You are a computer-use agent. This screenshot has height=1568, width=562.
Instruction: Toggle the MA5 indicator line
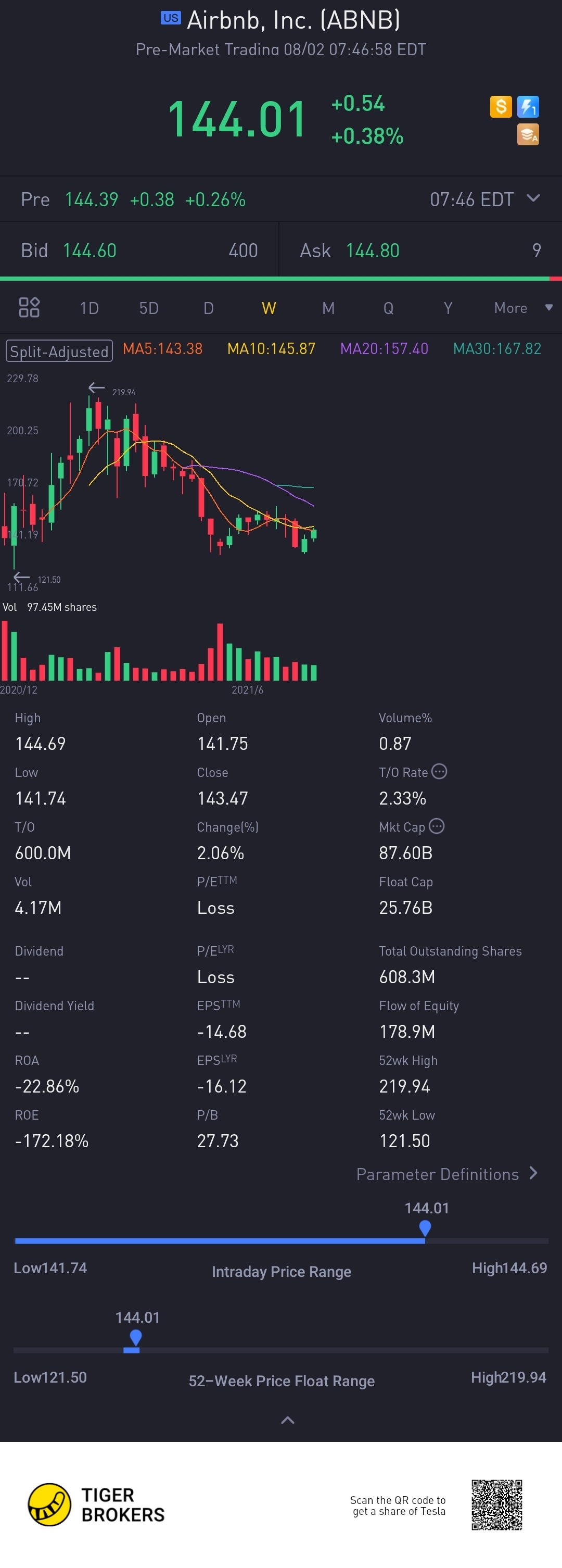point(162,349)
